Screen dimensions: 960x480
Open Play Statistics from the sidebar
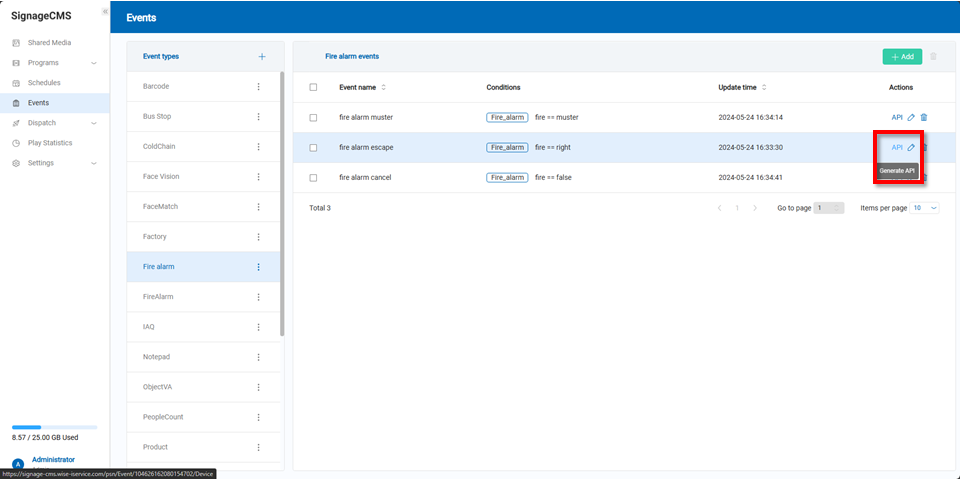(x=49, y=143)
